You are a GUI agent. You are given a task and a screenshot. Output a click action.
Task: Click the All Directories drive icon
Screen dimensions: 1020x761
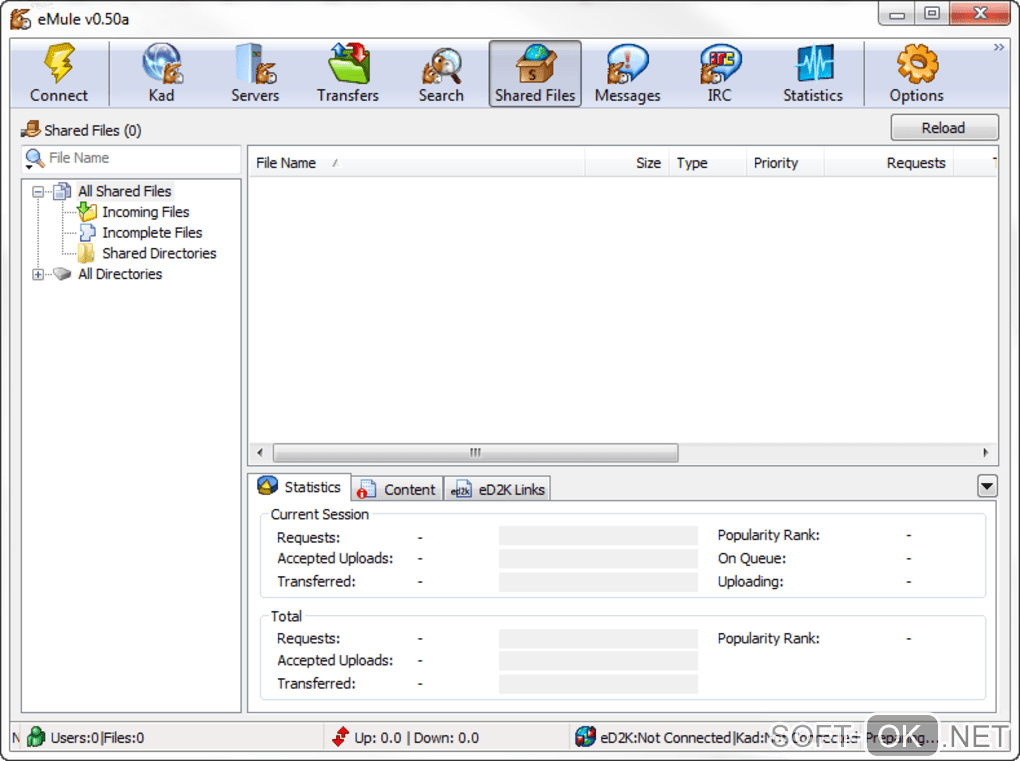(62, 274)
